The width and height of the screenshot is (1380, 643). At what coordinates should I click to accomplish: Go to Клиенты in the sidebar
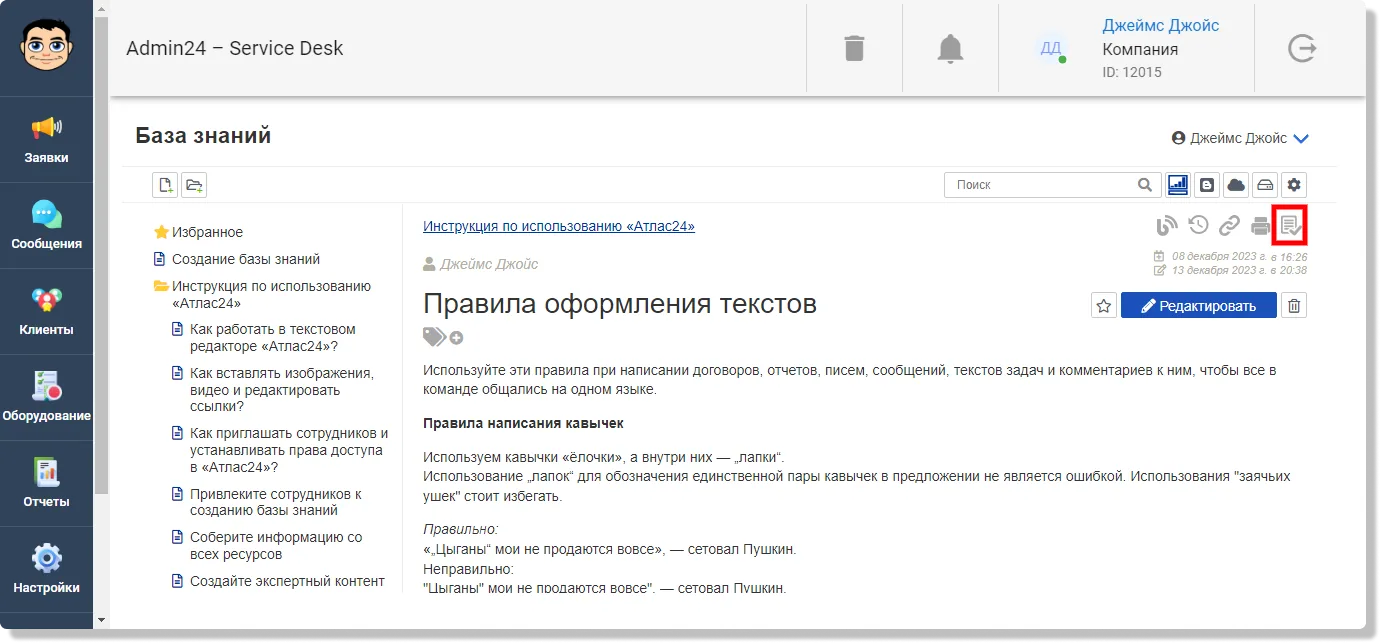tap(46, 312)
